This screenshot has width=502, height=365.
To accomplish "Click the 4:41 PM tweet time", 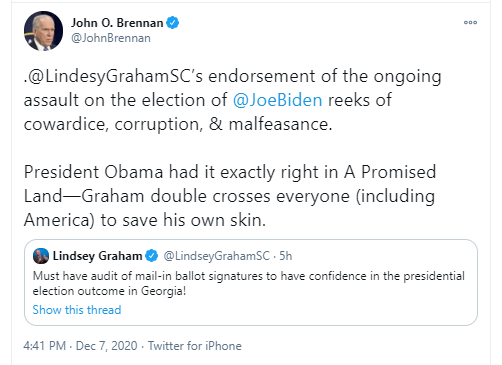I will point(45,346).
